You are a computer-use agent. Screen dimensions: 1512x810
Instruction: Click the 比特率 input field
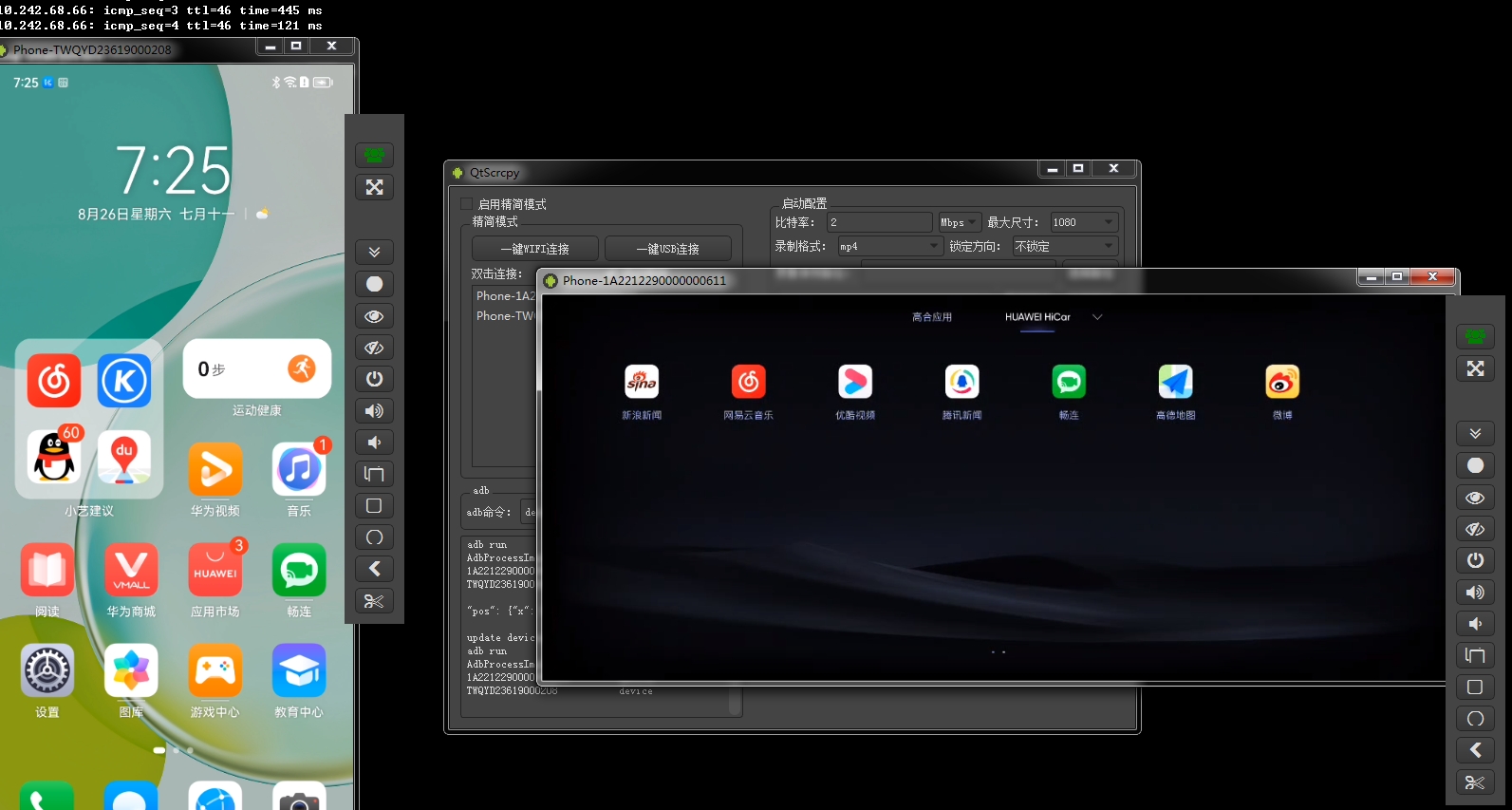pos(880,222)
